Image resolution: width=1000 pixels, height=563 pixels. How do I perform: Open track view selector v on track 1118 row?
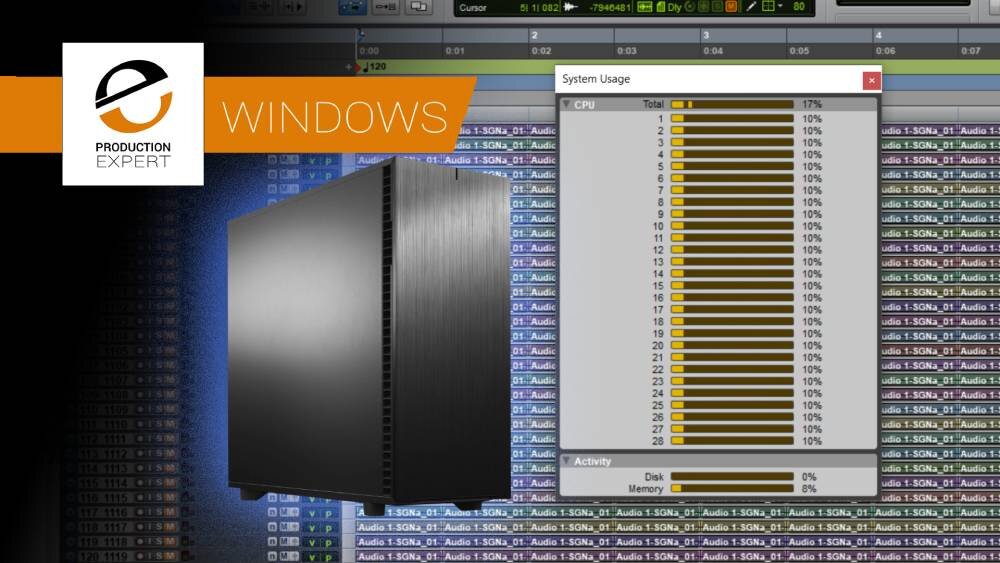(312, 543)
